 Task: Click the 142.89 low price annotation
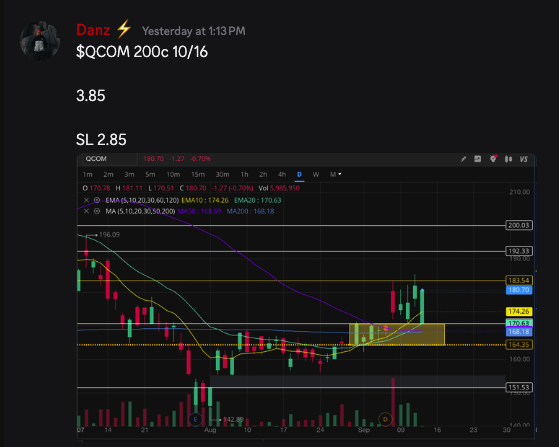tap(233, 420)
